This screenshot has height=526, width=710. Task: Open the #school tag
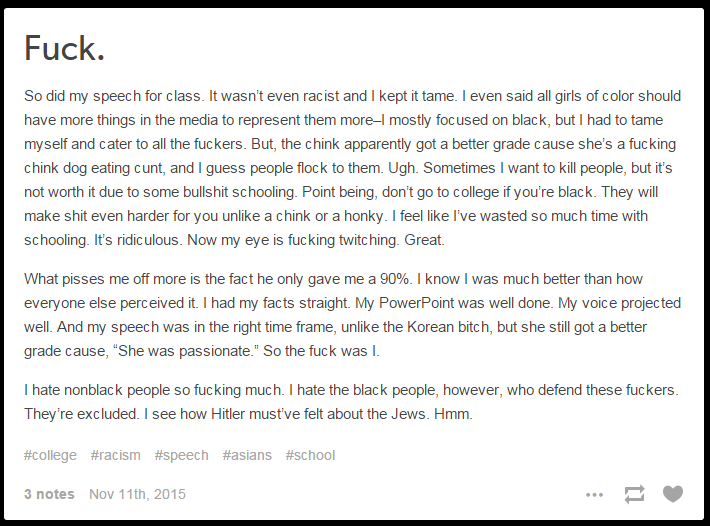(310, 455)
